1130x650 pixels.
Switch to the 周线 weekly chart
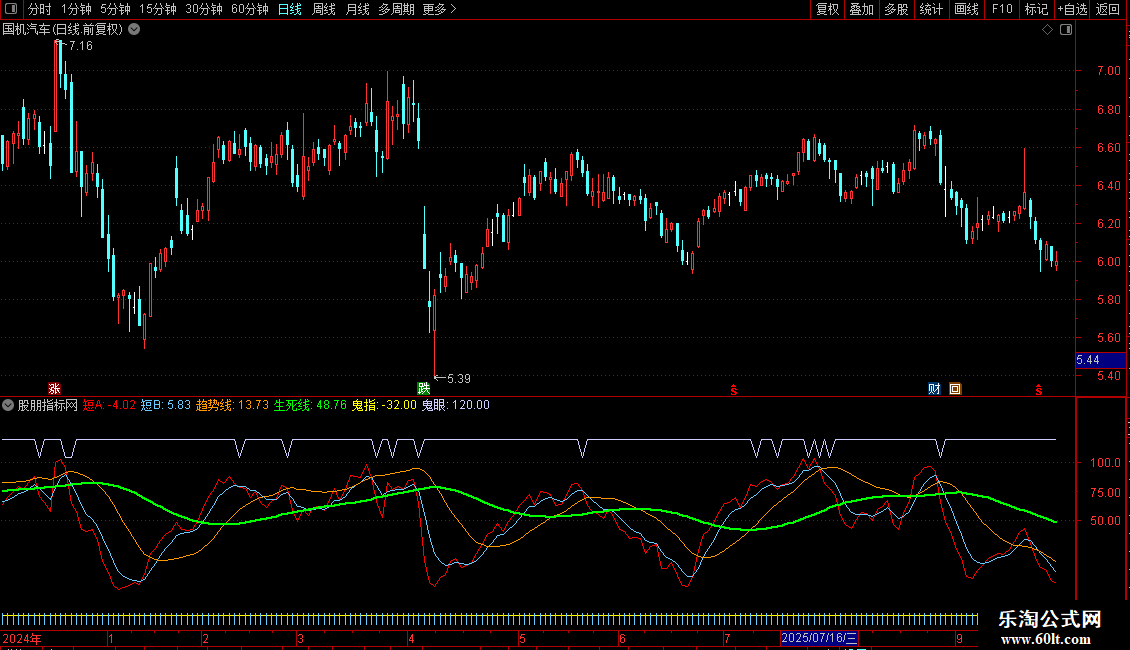(x=324, y=9)
